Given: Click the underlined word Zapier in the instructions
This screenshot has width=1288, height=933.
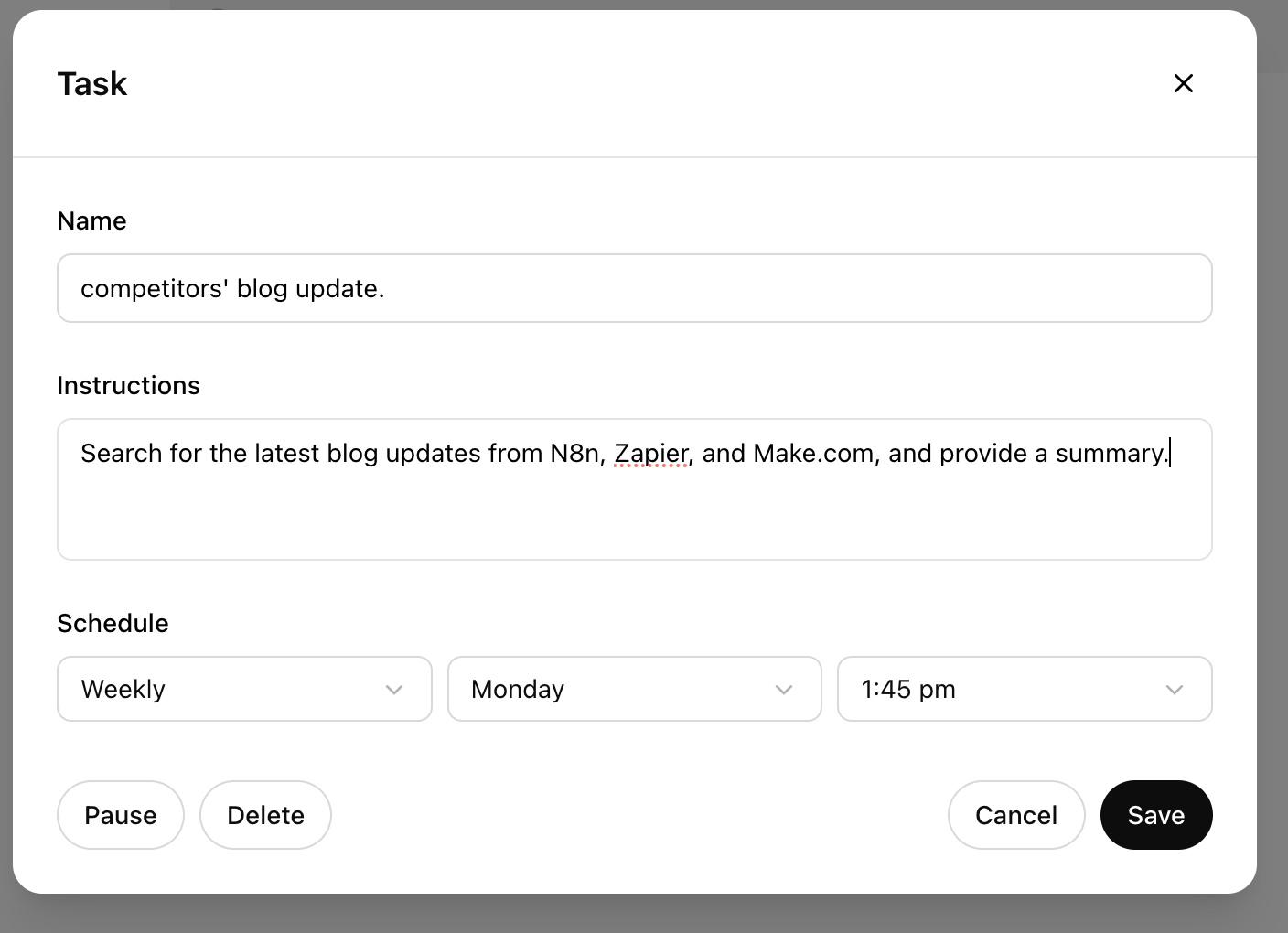Looking at the screenshot, I should 651,454.
